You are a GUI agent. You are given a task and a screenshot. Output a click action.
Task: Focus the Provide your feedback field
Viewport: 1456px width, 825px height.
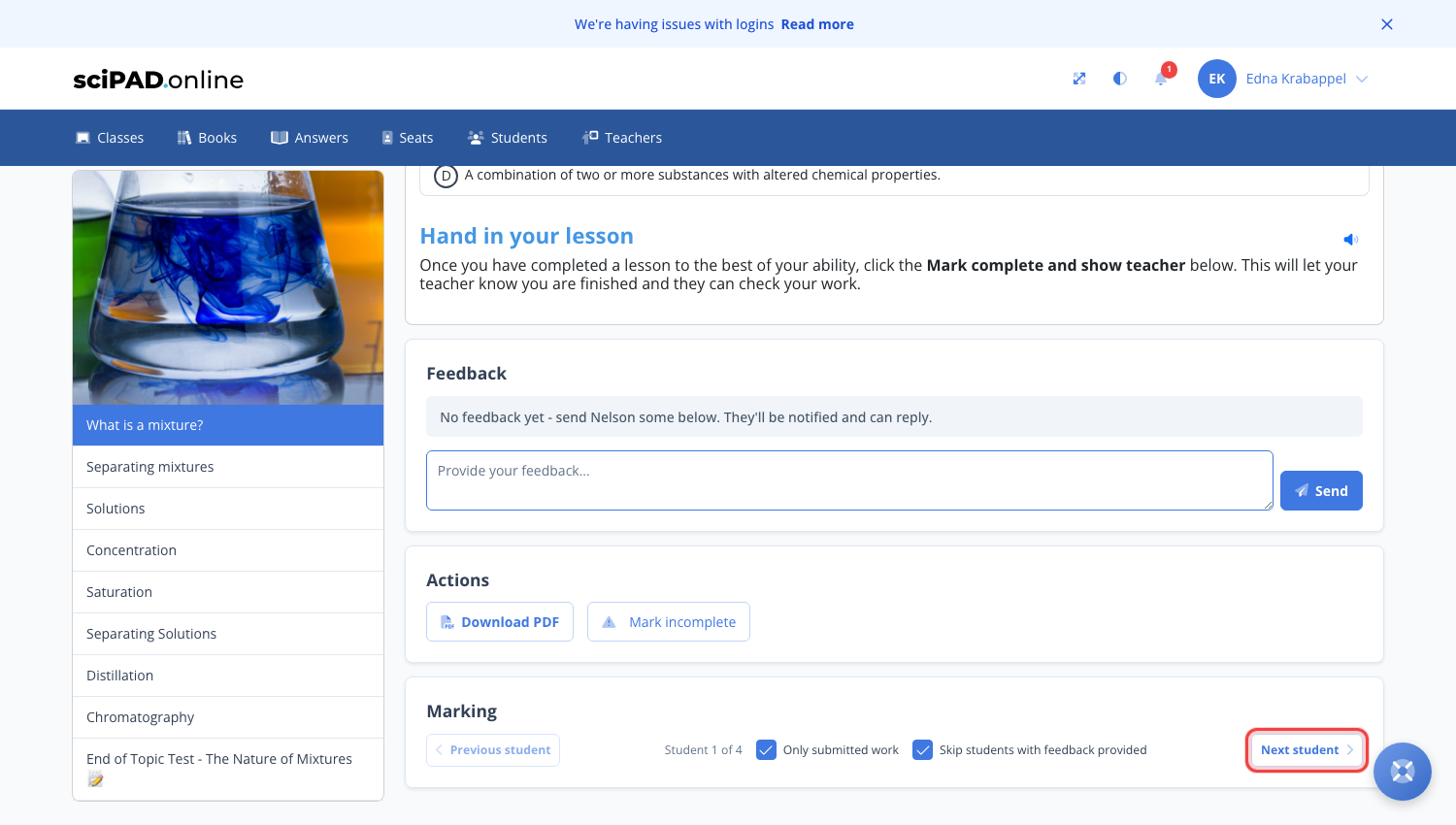849,480
